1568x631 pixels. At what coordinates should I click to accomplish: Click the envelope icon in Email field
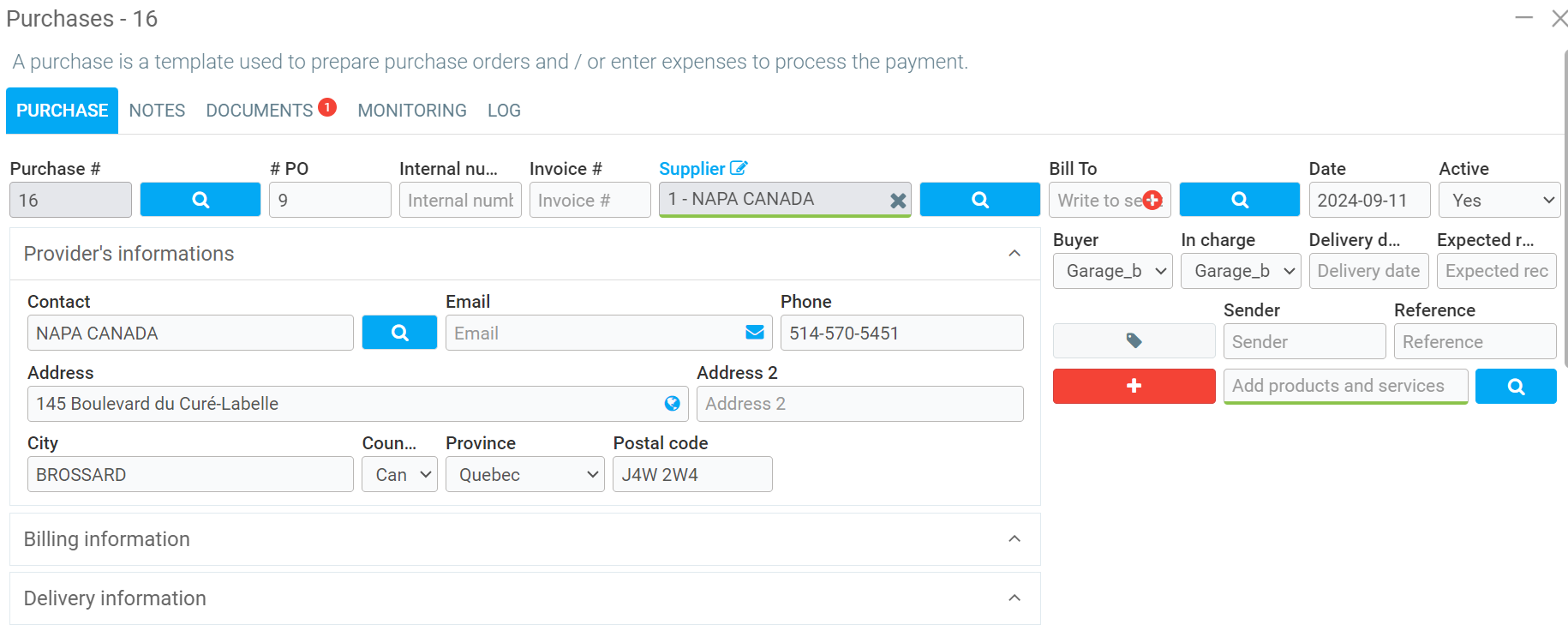click(x=755, y=333)
